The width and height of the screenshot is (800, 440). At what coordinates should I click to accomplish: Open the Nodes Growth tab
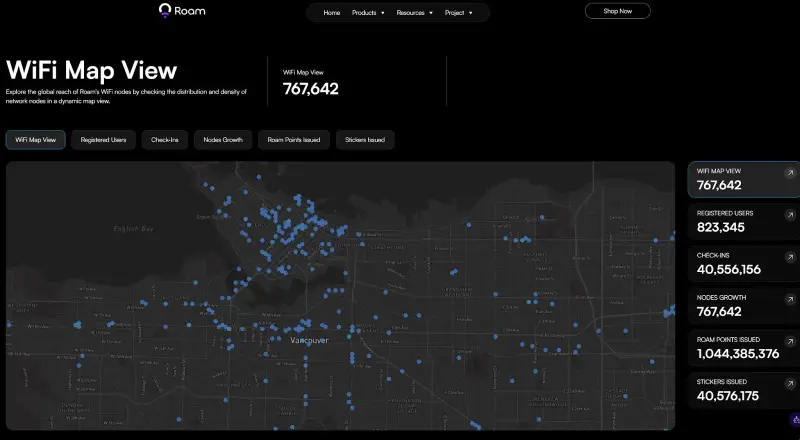[223, 140]
